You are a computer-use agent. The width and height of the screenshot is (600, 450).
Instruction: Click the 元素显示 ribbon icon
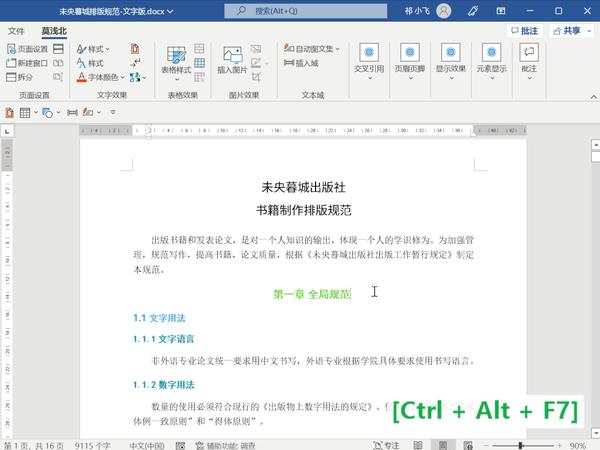(490, 59)
